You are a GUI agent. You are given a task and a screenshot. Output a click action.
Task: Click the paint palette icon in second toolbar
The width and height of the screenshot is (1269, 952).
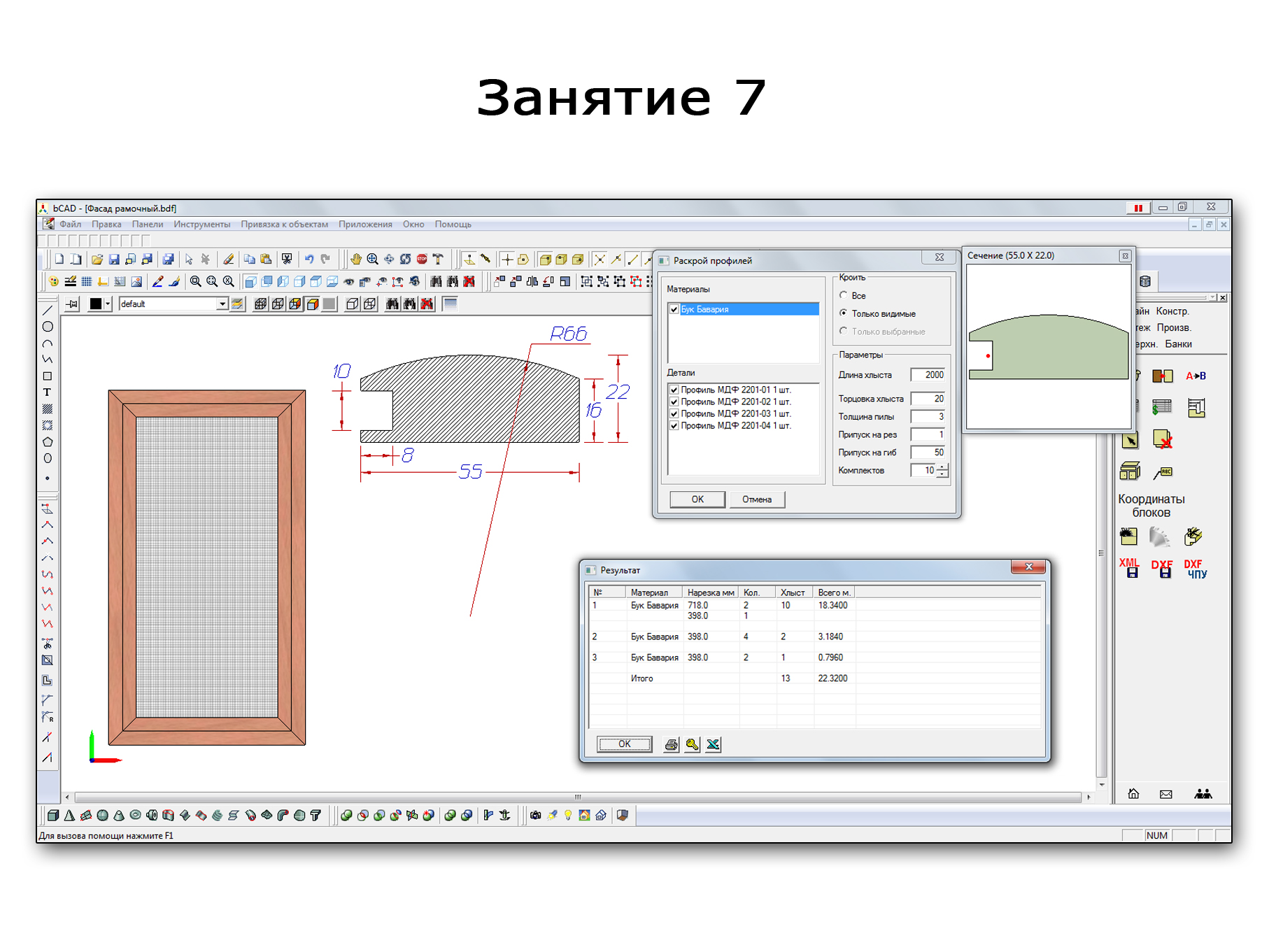pyautogui.click(x=53, y=282)
